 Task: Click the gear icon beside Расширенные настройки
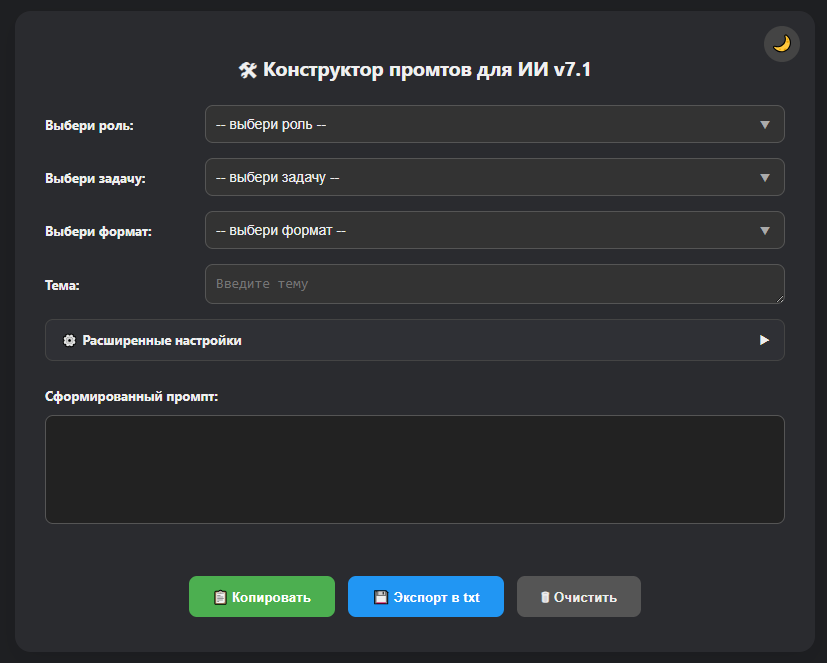click(69, 340)
